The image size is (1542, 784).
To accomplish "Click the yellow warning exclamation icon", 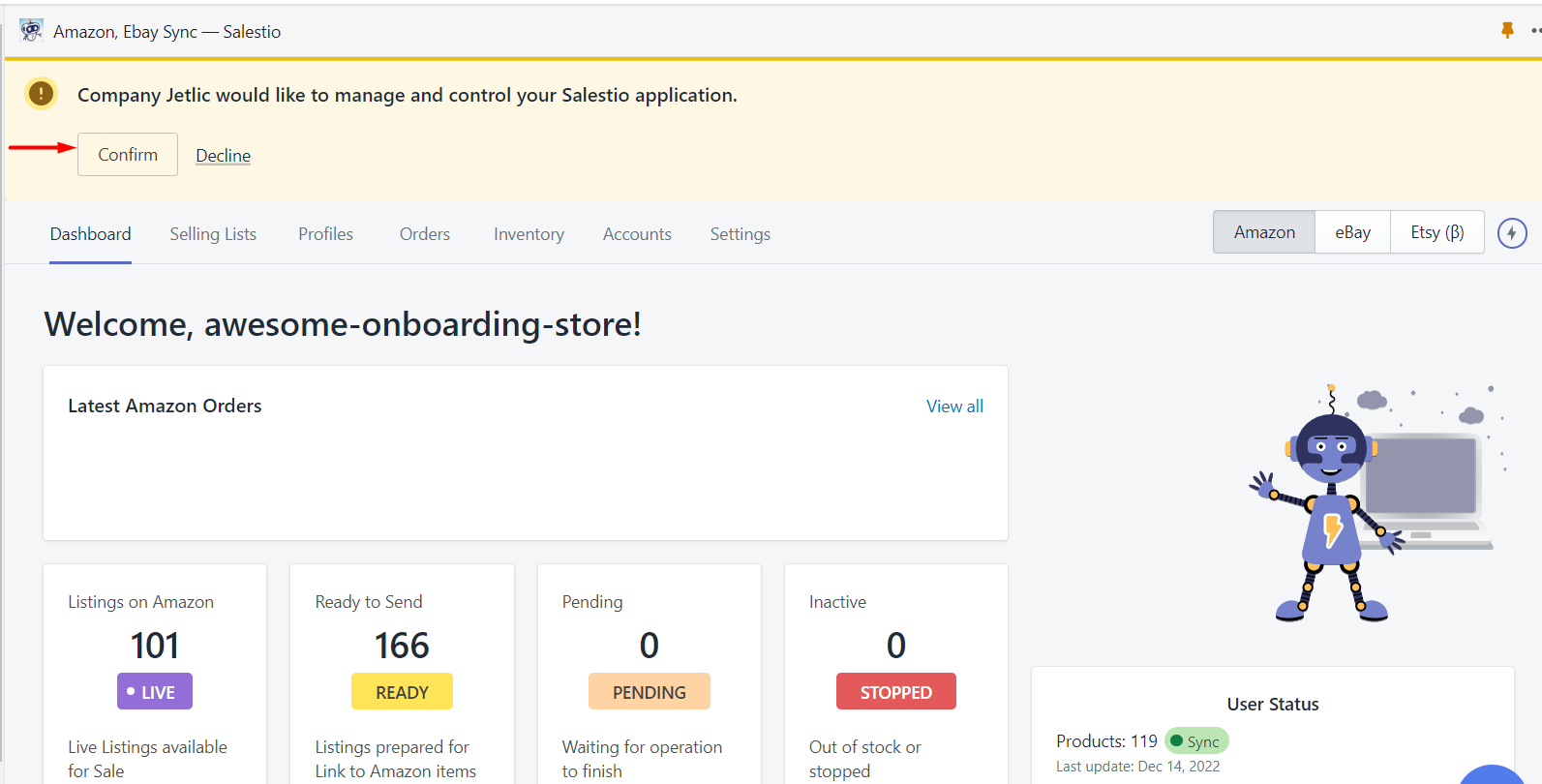I will coord(41,94).
